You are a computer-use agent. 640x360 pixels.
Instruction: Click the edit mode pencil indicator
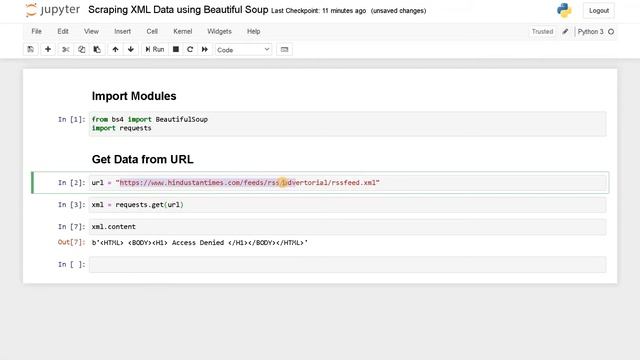click(x=565, y=31)
